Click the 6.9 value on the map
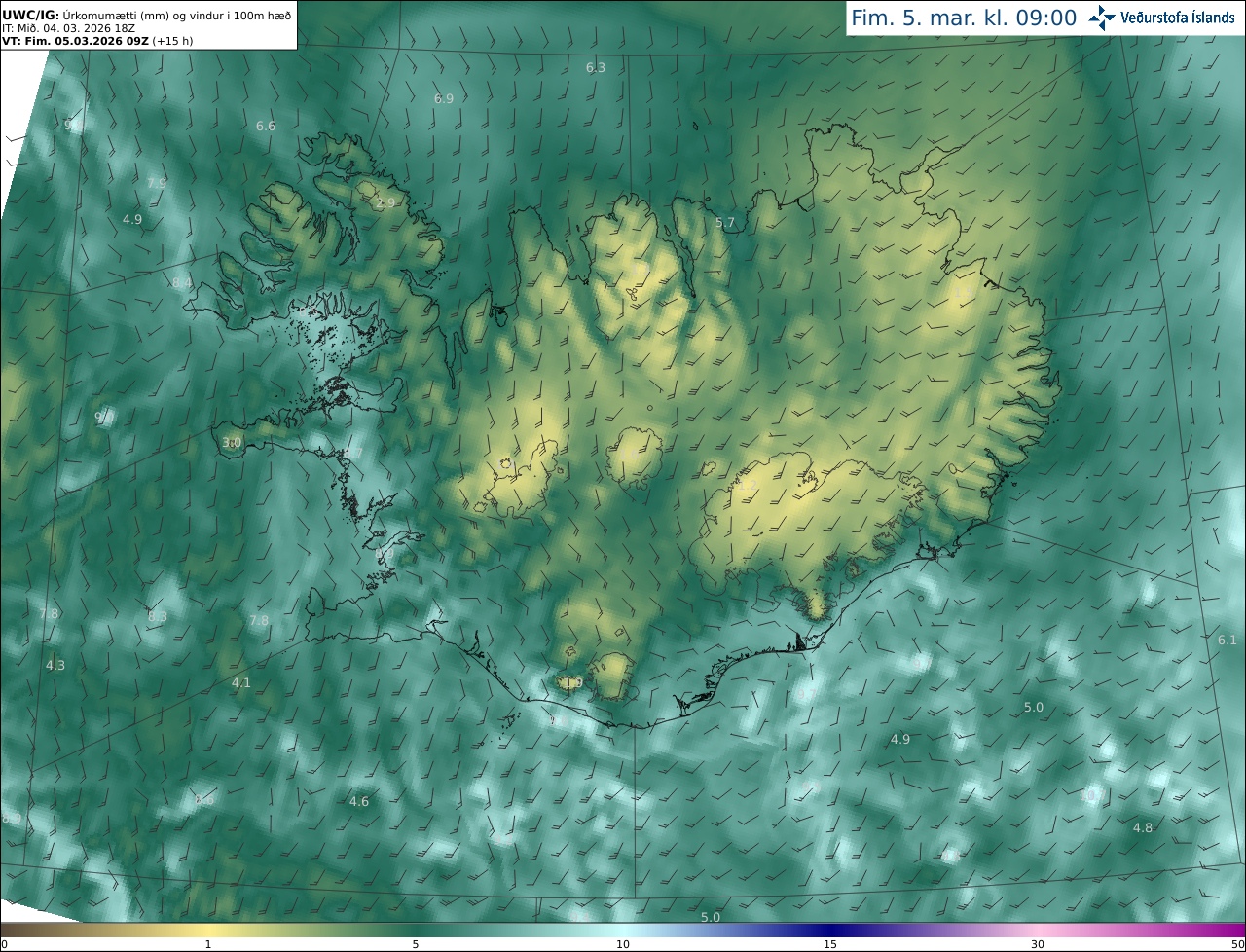The height and width of the screenshot is (952, 1246). pos(444,98)
